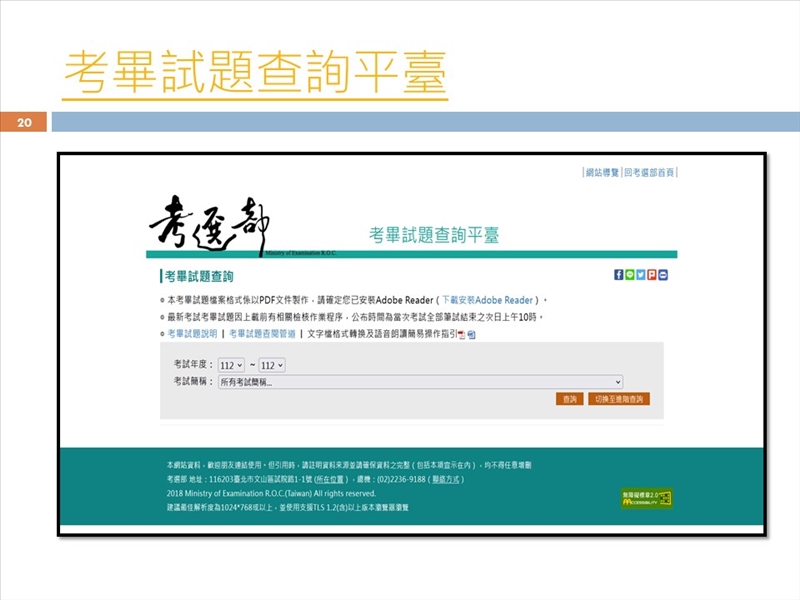Click the 切換至進階查詢 button
The image size is (800, 600).
(x=619, y=399)
